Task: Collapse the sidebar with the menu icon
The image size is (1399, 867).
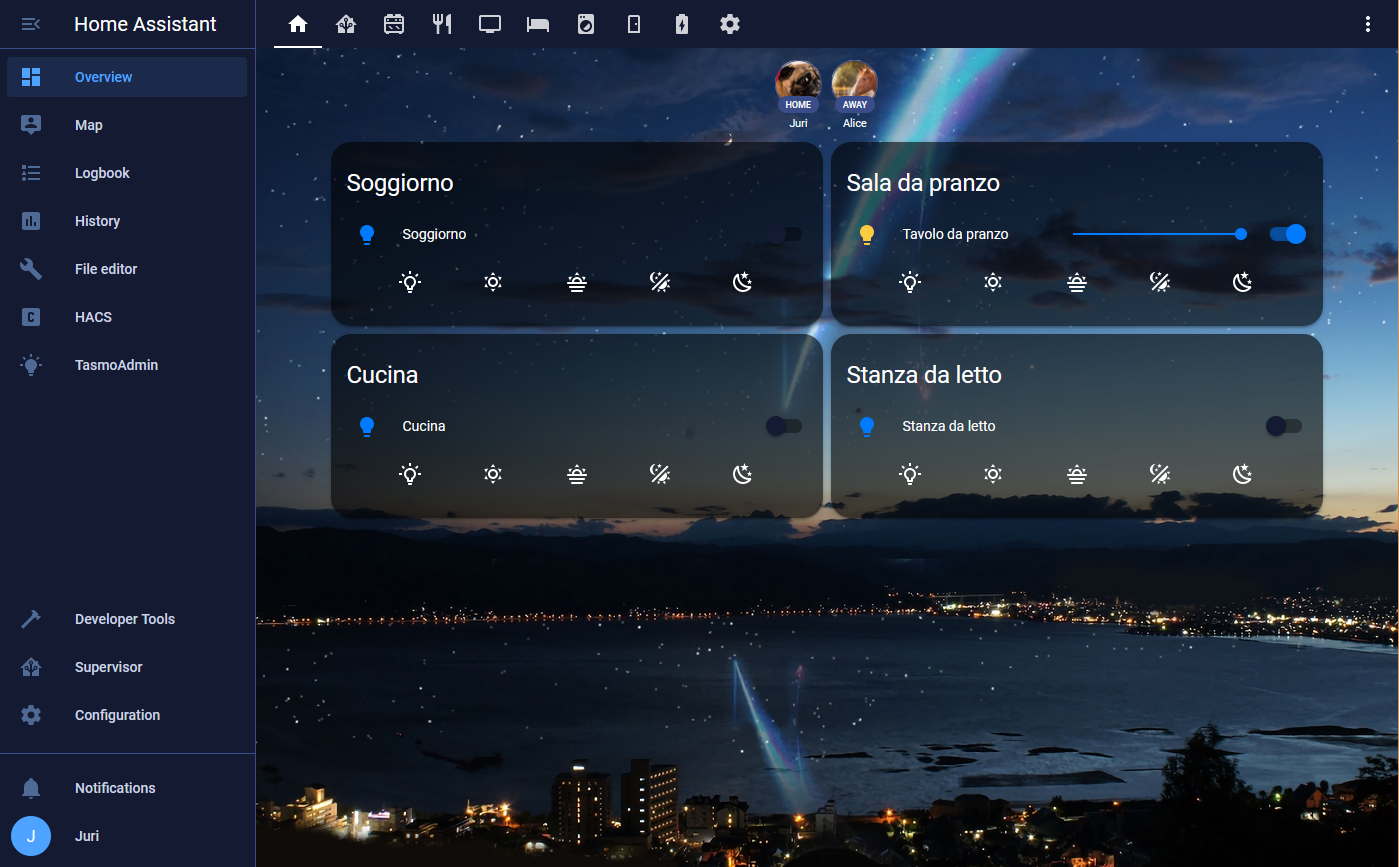Action: pos(31,24)
